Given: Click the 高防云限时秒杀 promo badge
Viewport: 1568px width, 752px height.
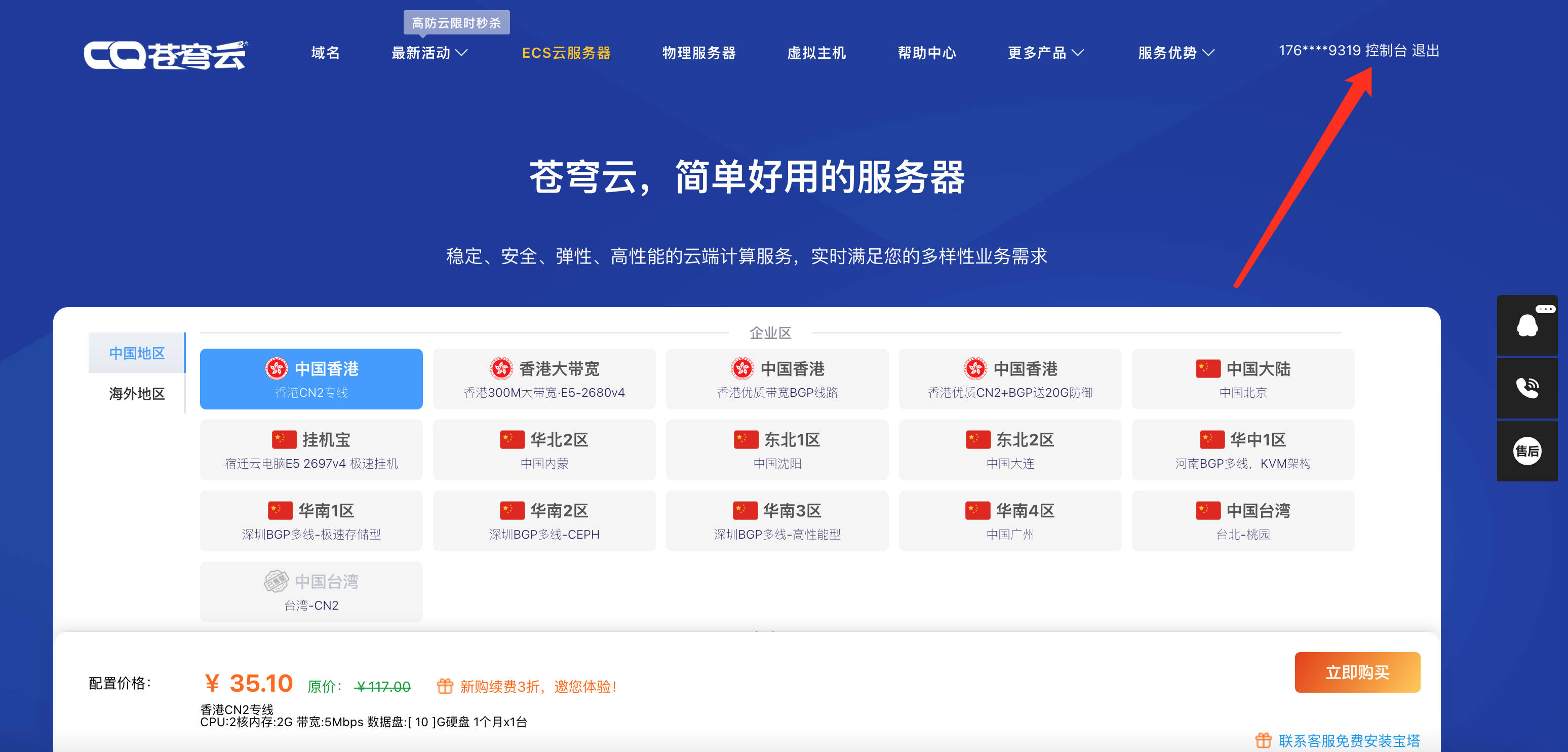Looking at the screenshot, I should point(456,22).
